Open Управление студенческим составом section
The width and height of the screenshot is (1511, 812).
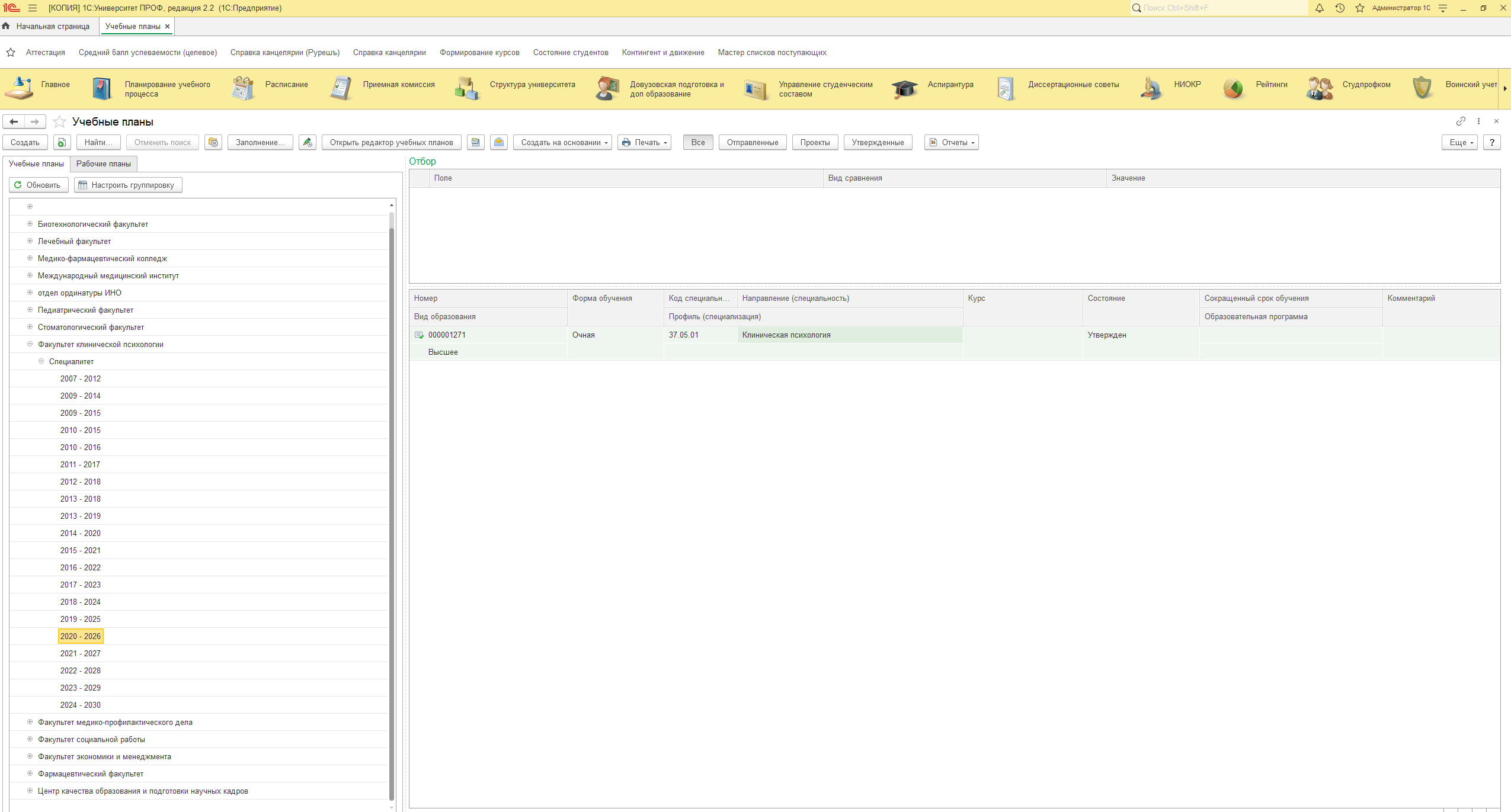tap(809, 88)
